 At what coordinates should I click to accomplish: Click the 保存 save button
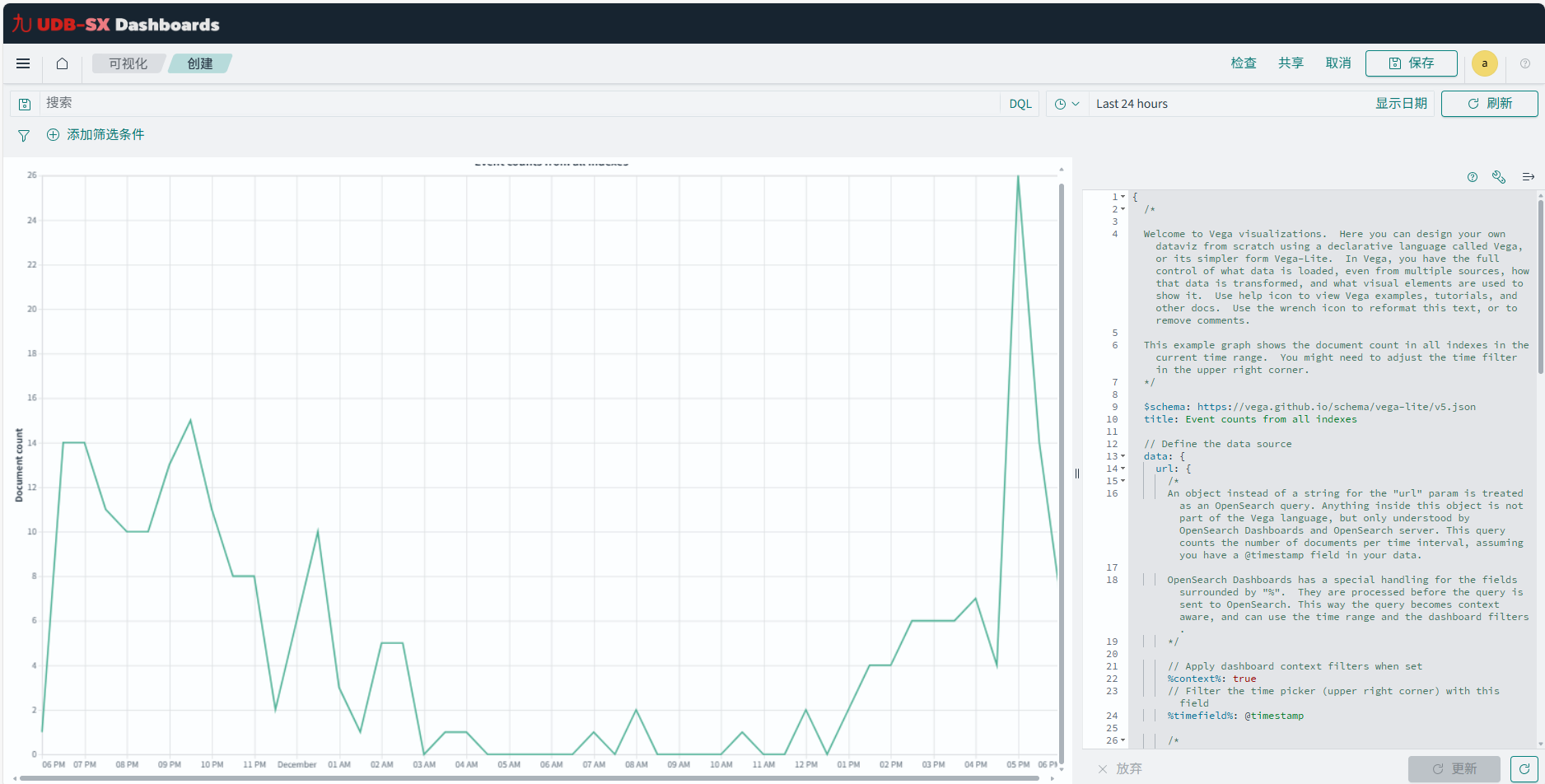pos(1411,63)
